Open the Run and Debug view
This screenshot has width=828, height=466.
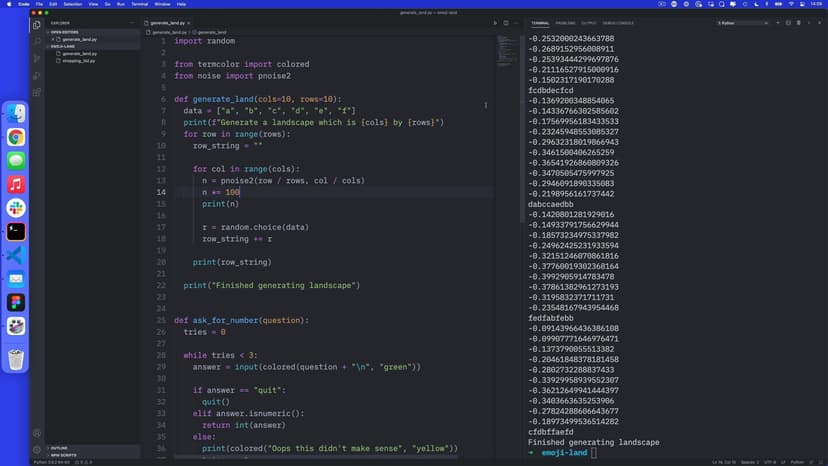point(37,75)
